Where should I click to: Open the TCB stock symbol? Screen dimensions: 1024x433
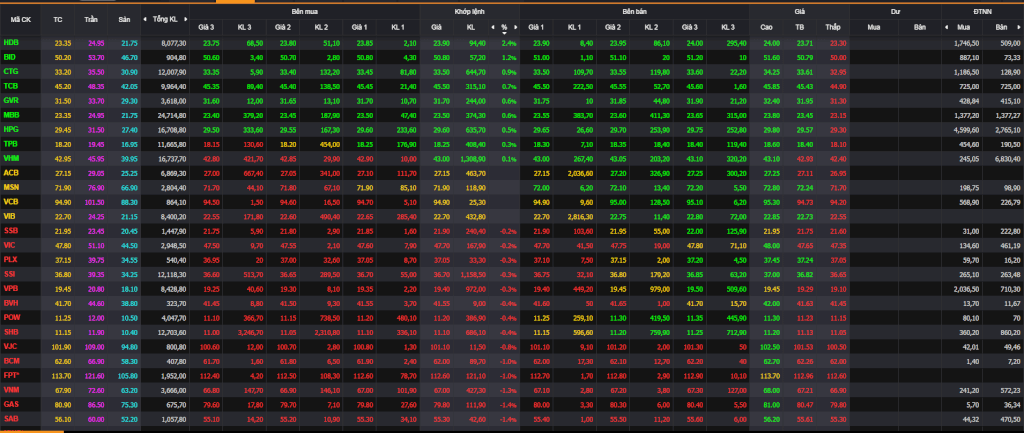click(x=10, y=86)
